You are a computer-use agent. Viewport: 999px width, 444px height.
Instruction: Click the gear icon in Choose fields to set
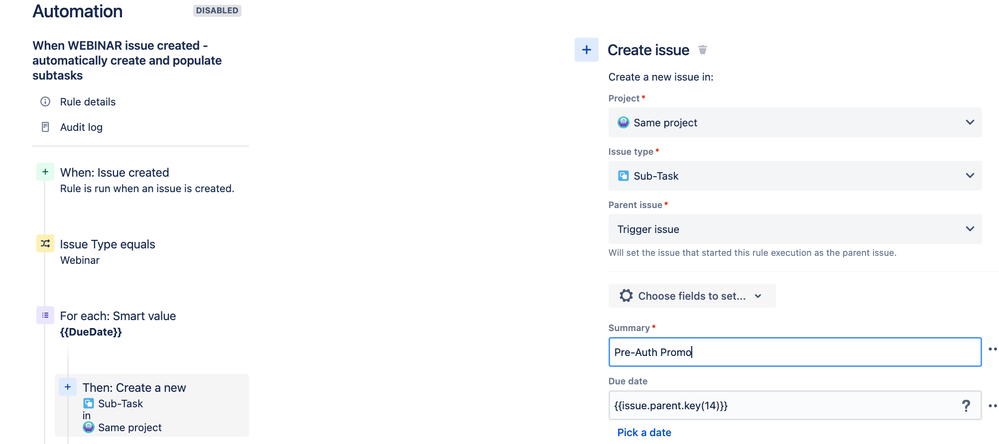[626, 296]
